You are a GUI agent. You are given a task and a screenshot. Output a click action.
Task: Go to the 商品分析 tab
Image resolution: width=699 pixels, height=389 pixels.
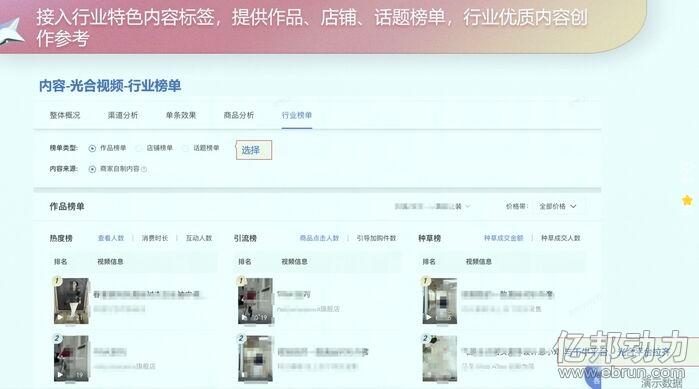(238, 115)
